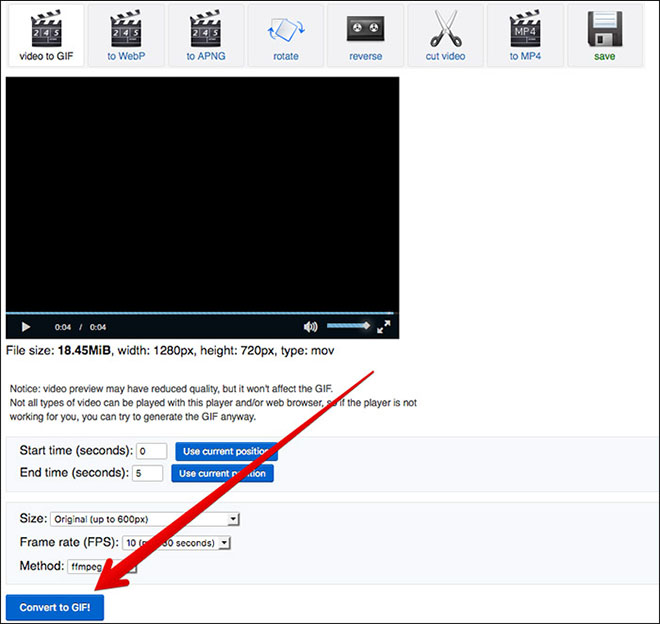660x624 pixels.
Task: Click the Start time input field
Action: coord(151,452)
